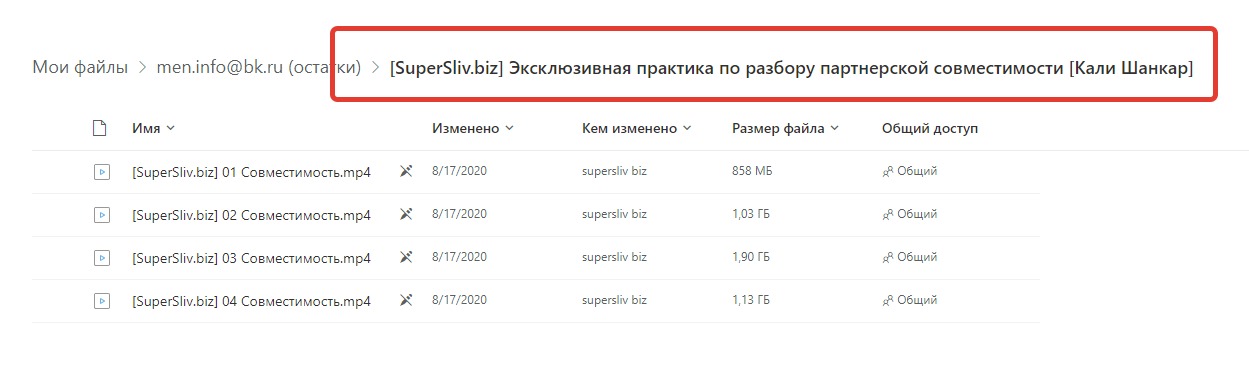This screenshot has width=1249, height=378.
Task: Click the Общий доступ column header
Action: (930, 128)
